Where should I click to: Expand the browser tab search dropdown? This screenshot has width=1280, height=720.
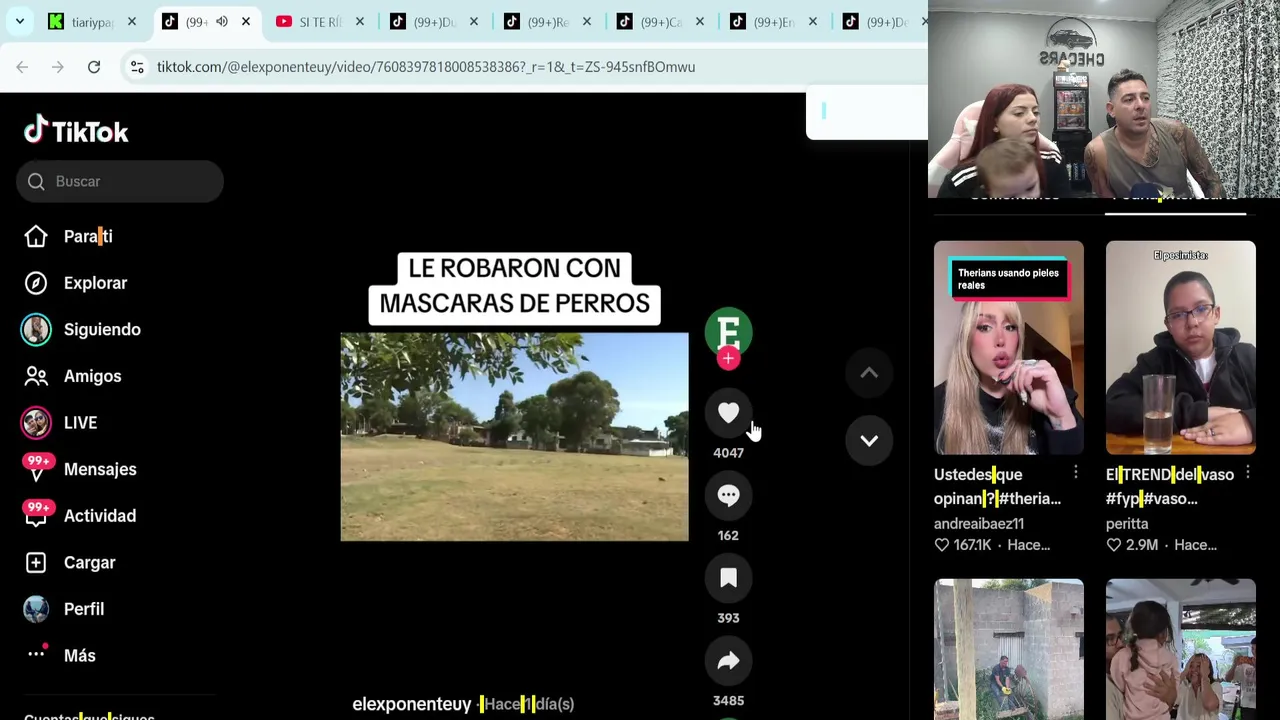20,21
